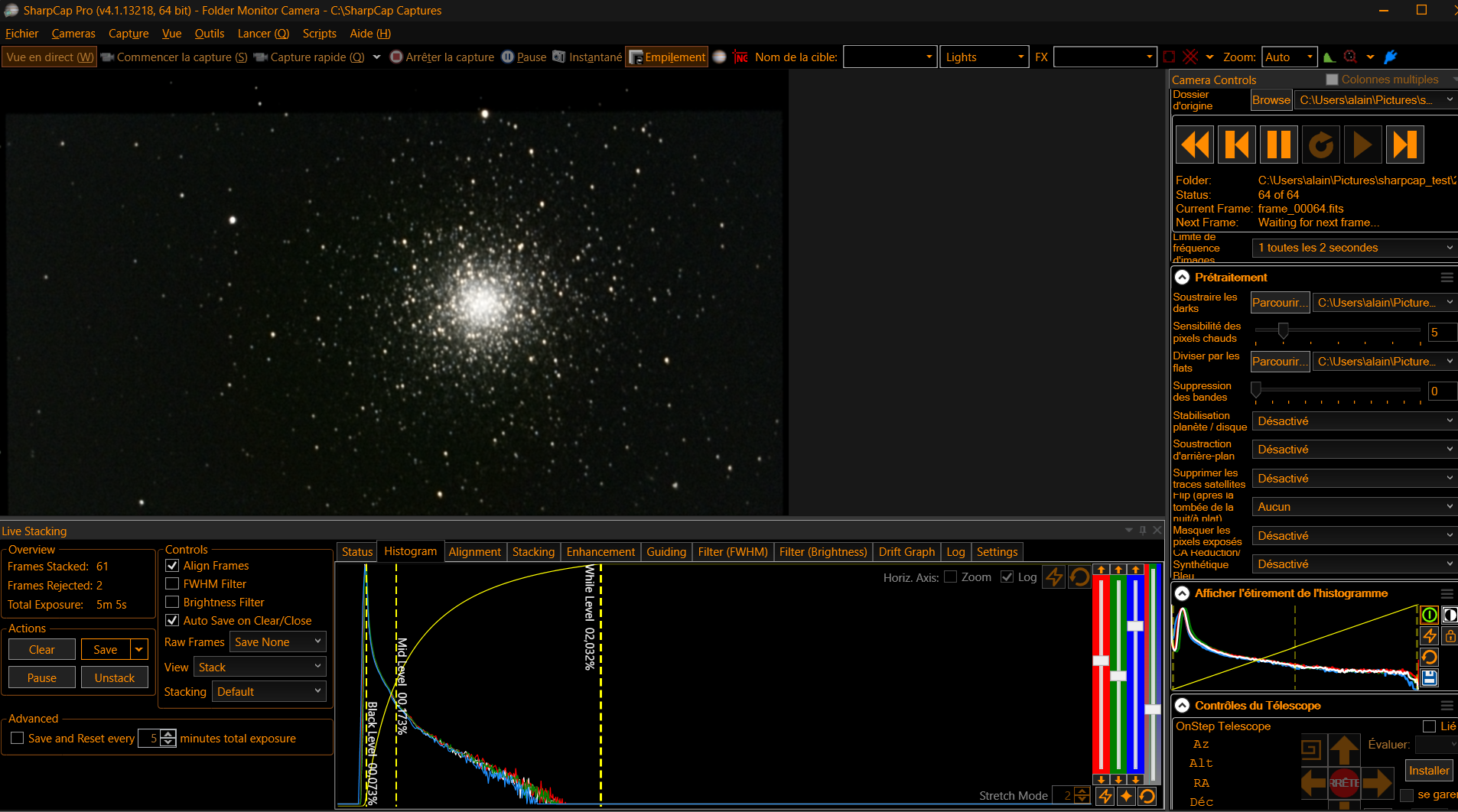Screen dimensions: 1458x812
Task: Click the black and white contrast icon
Action: point(1450,615)
